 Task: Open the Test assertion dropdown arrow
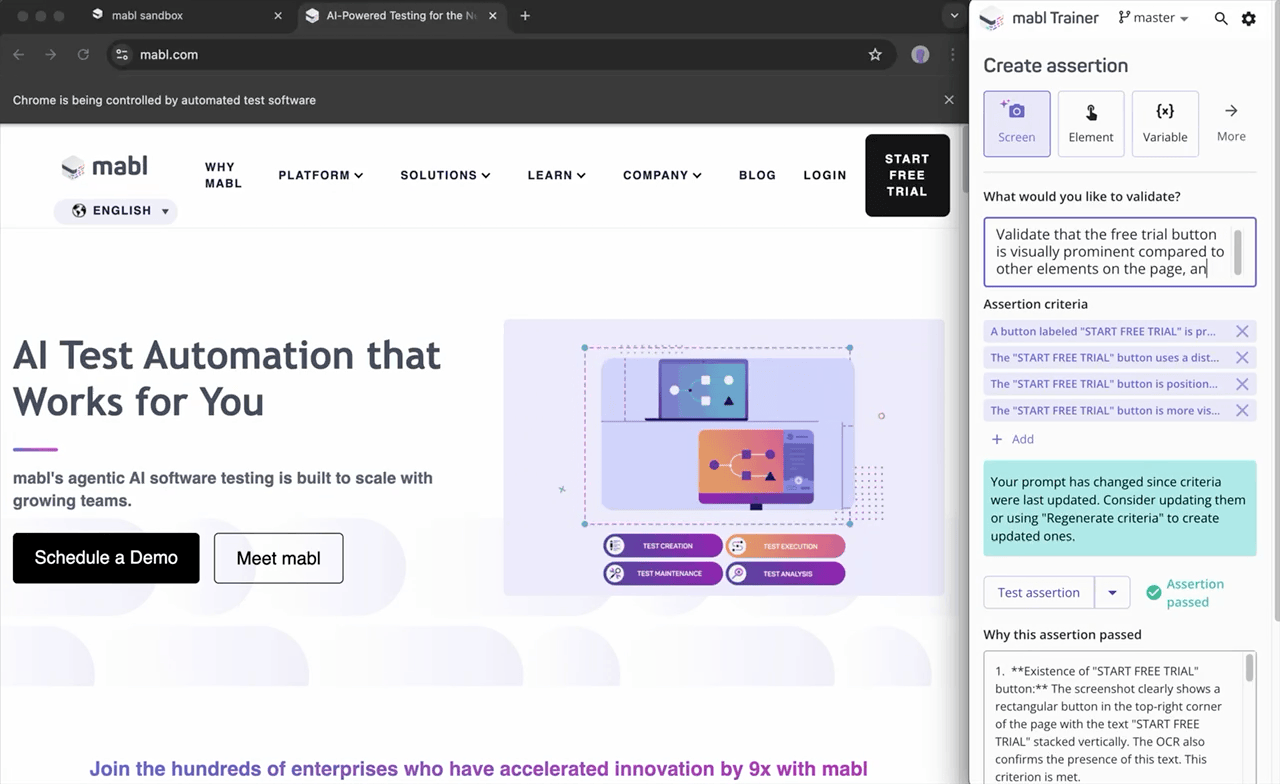1112,593
